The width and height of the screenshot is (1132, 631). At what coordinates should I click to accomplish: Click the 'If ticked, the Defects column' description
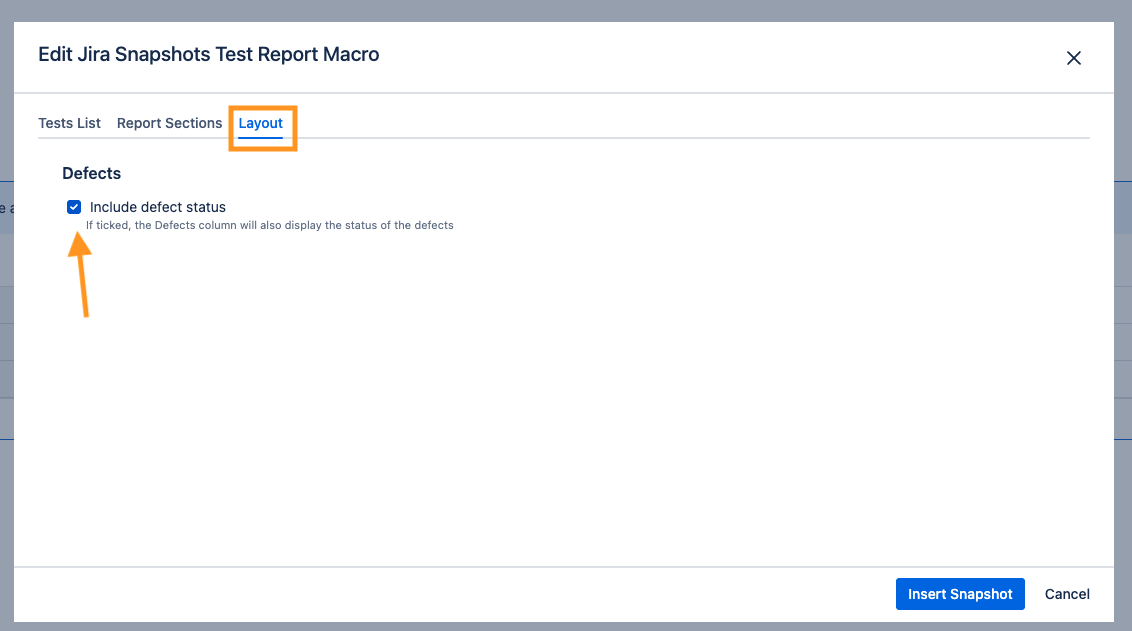coord(270,225)
